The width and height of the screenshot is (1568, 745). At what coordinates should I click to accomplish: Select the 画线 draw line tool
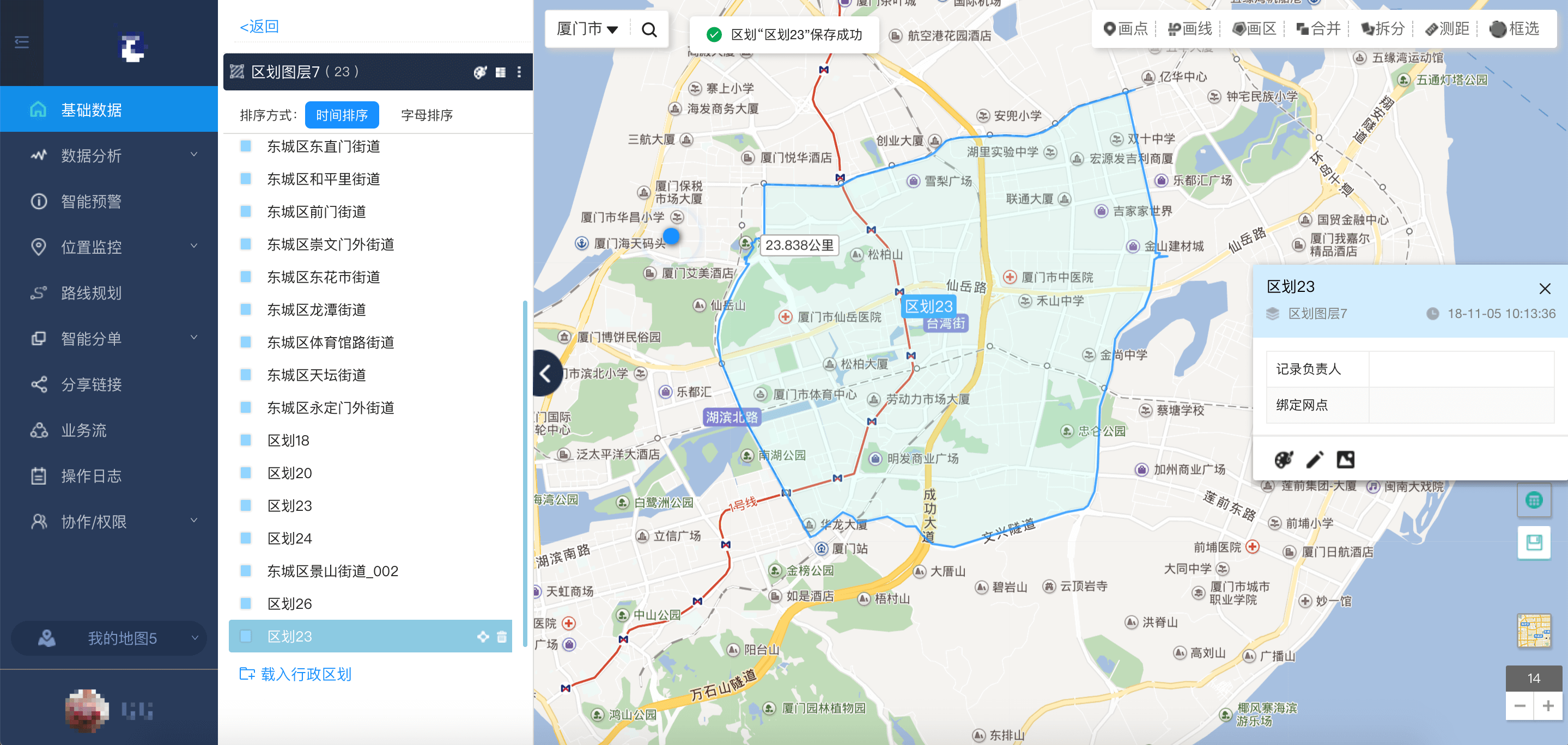pyautogui.click(x=1190, y=29)
